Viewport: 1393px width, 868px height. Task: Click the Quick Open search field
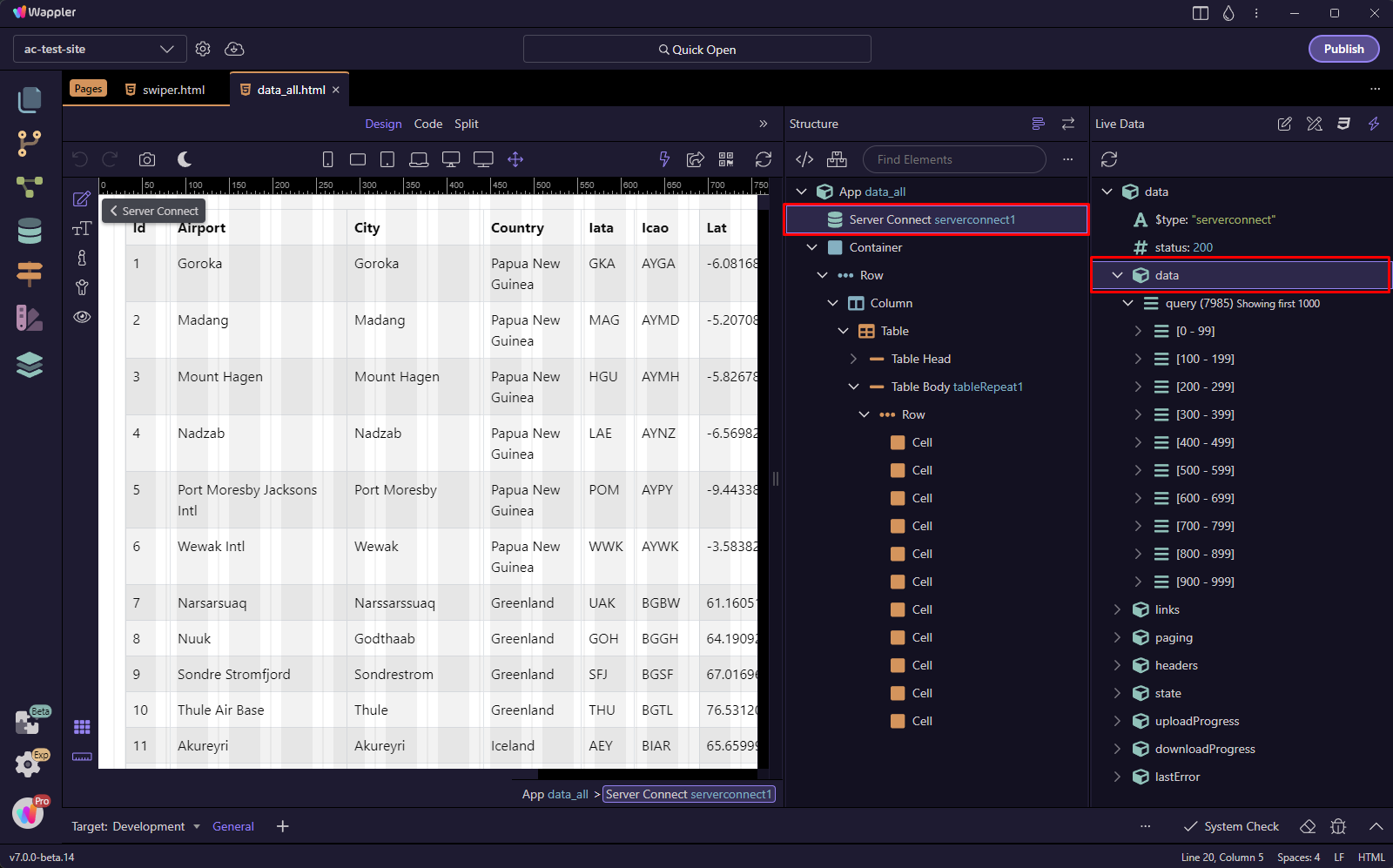tap(696, 49)
